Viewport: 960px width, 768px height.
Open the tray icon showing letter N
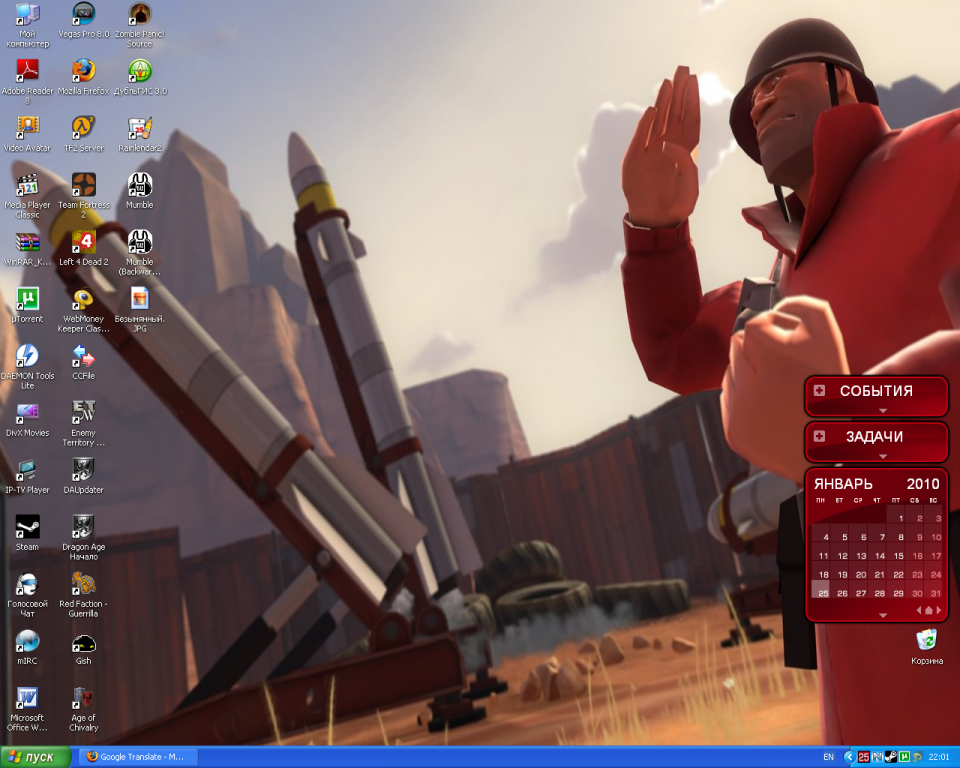pos(877,757)
